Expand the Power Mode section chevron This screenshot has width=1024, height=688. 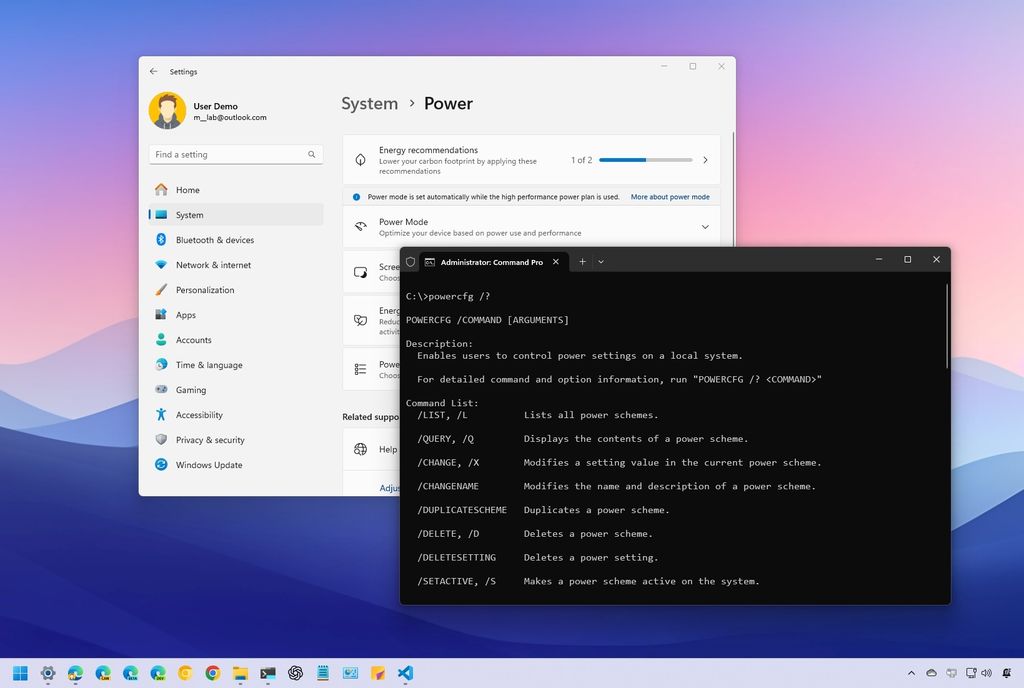pos(704,227)
